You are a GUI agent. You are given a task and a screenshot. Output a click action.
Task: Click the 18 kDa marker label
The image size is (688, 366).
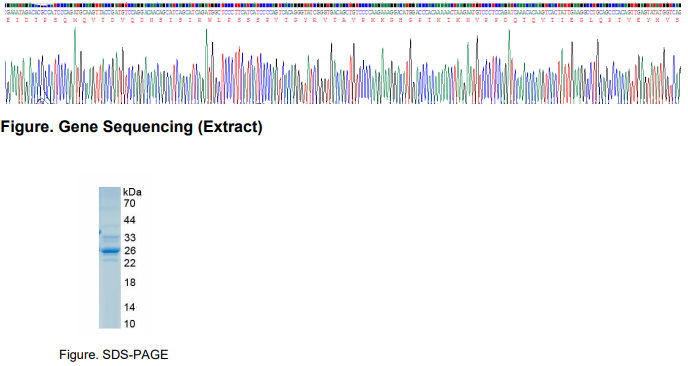pos(130,283)
